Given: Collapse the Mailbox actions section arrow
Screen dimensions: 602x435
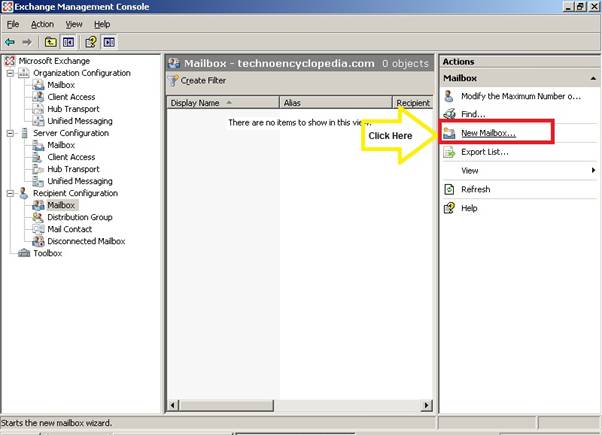Looking at the screenshot, I should pyautogui.click(x=593, y=78).
